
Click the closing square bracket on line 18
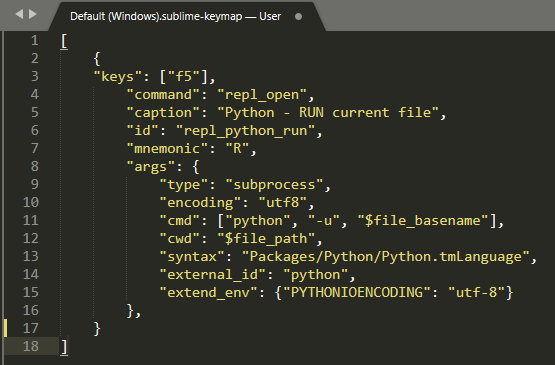point(64,347)
